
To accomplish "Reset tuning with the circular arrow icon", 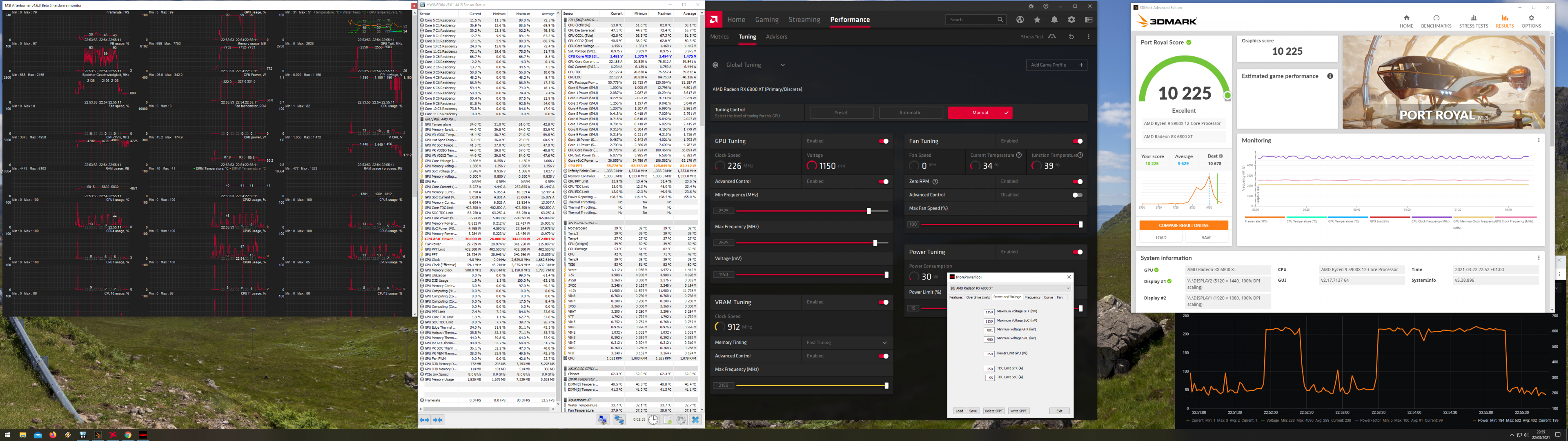I will (1071, 37).
